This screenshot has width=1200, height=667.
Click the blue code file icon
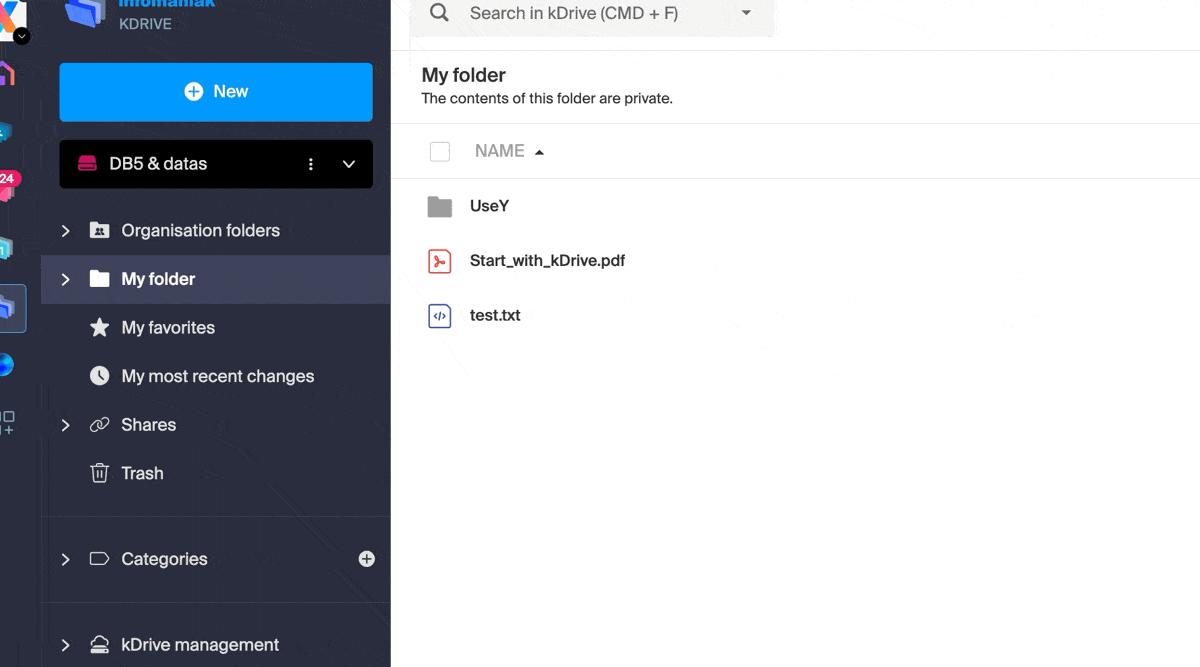coord(440,316)
